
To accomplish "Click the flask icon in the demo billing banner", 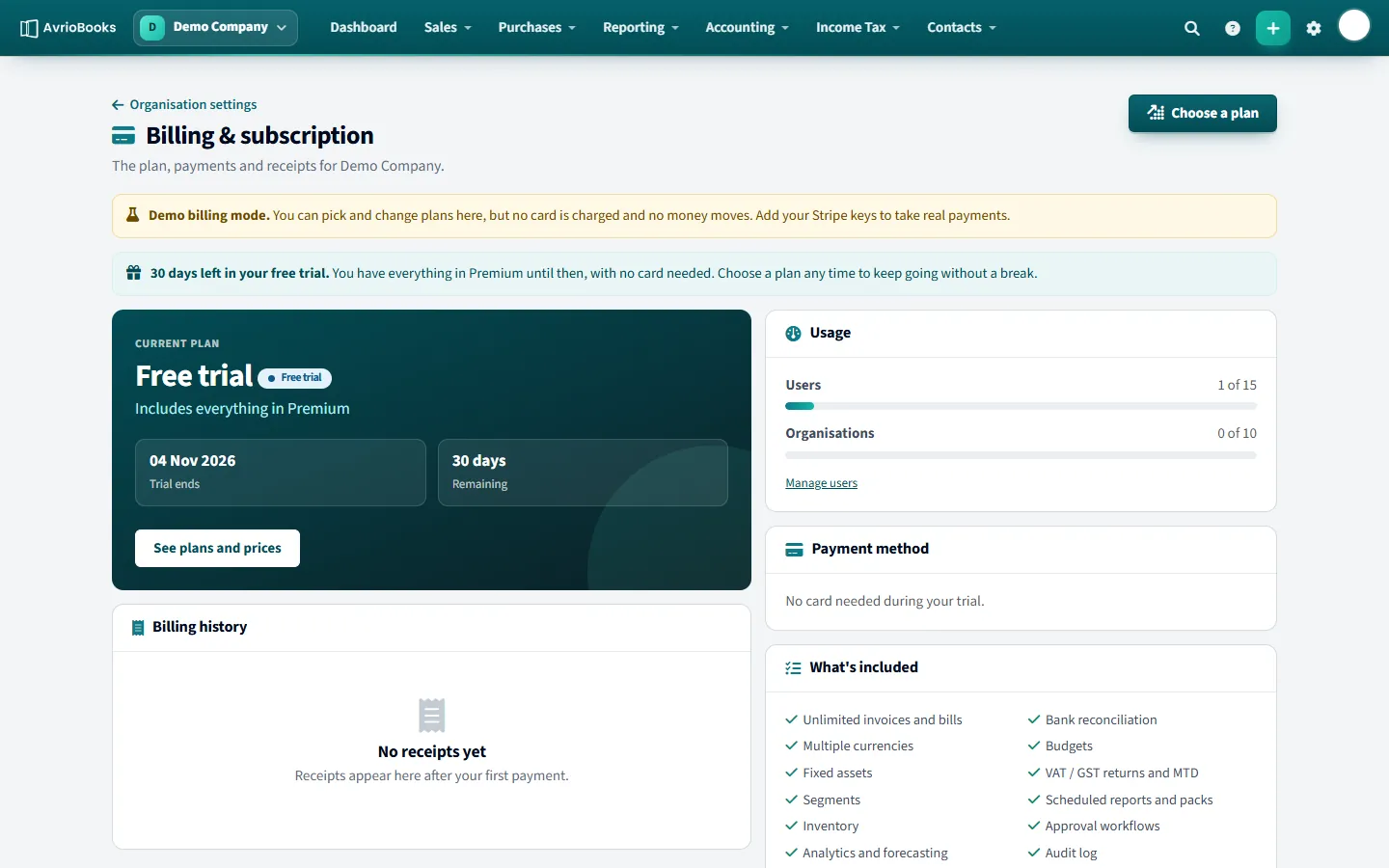I will (x=133, y=215).
